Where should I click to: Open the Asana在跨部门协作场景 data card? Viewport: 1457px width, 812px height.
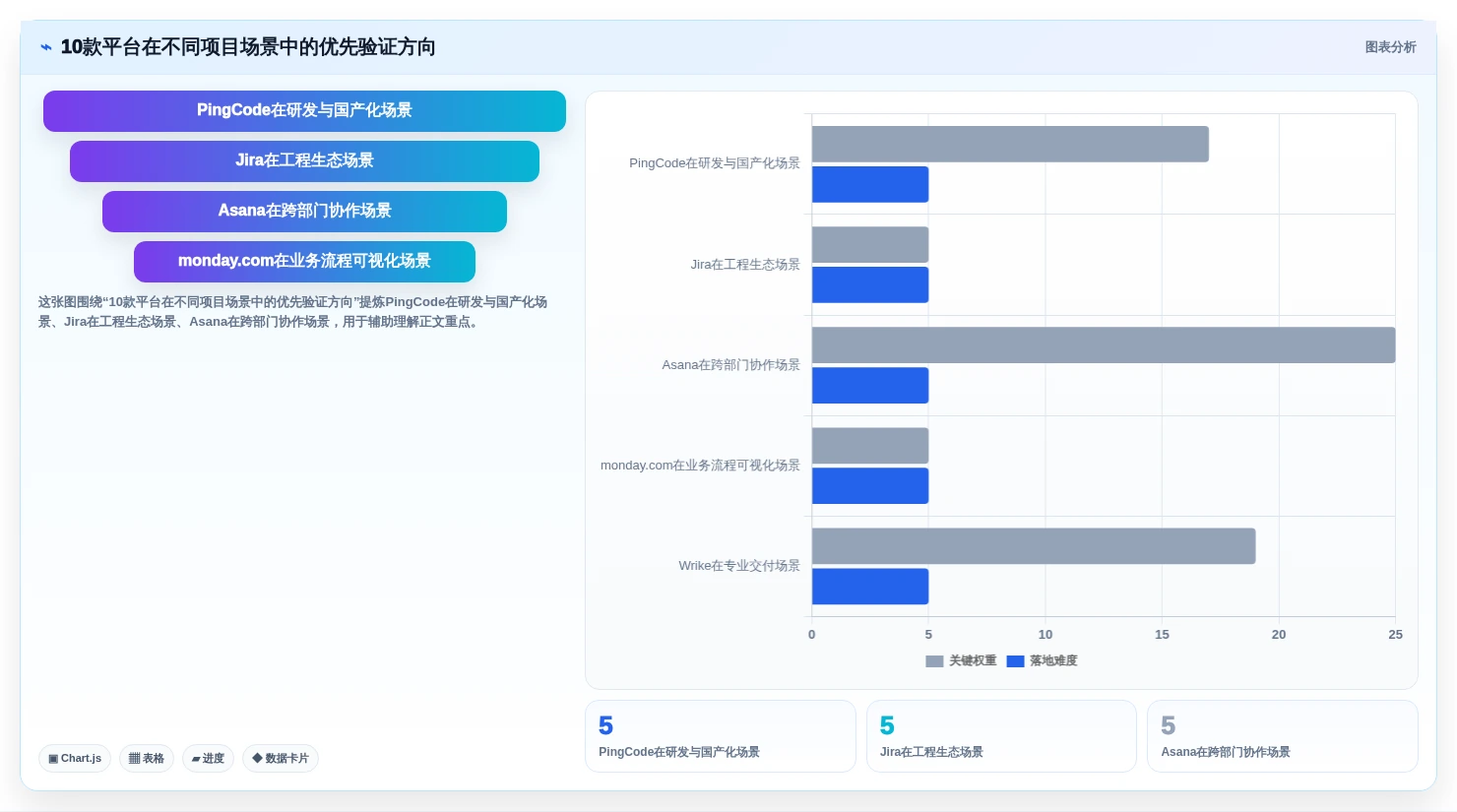[x=1283, y=736]
